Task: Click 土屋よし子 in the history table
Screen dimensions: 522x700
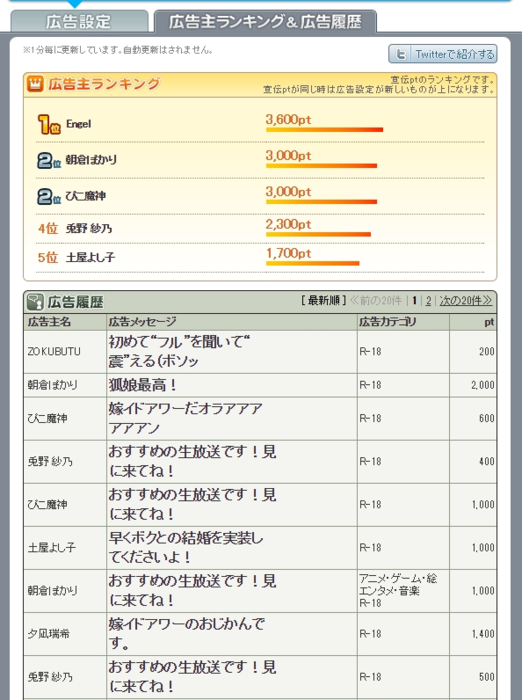Action: point(52,548)
